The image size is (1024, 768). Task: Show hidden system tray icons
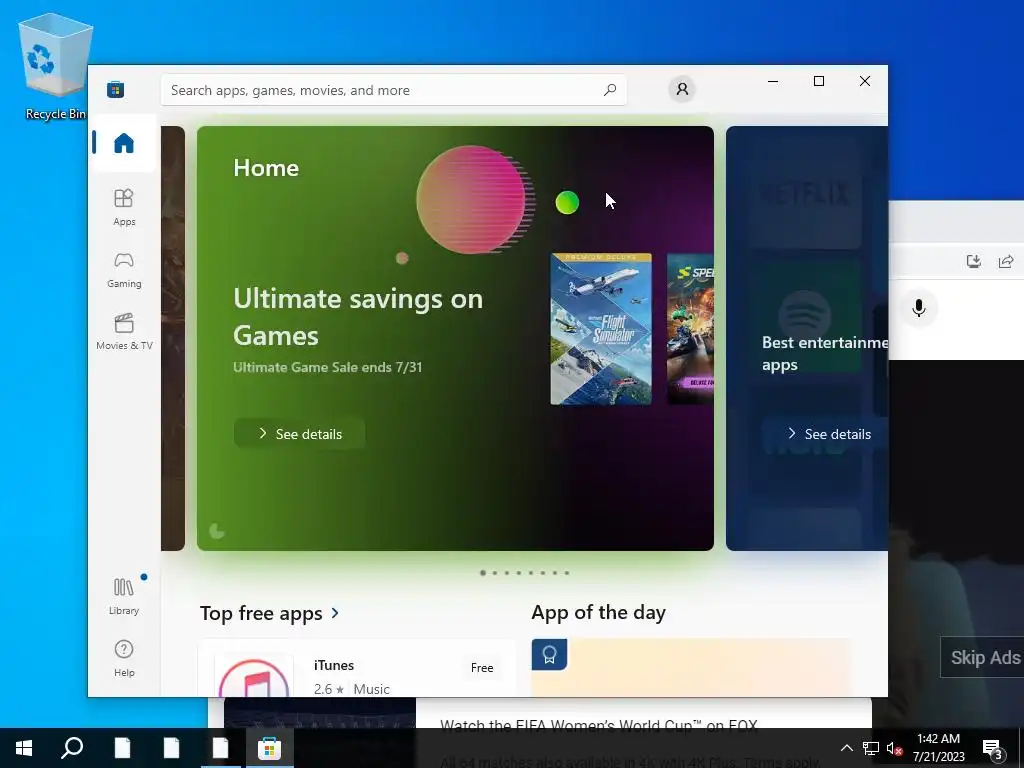[846, 748]
